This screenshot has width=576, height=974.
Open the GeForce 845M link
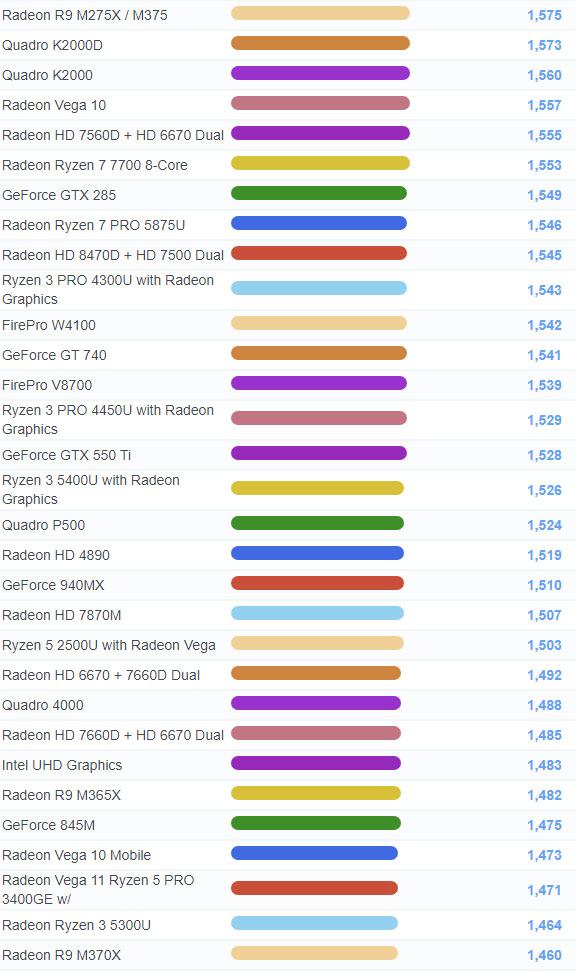click(48, 825)
